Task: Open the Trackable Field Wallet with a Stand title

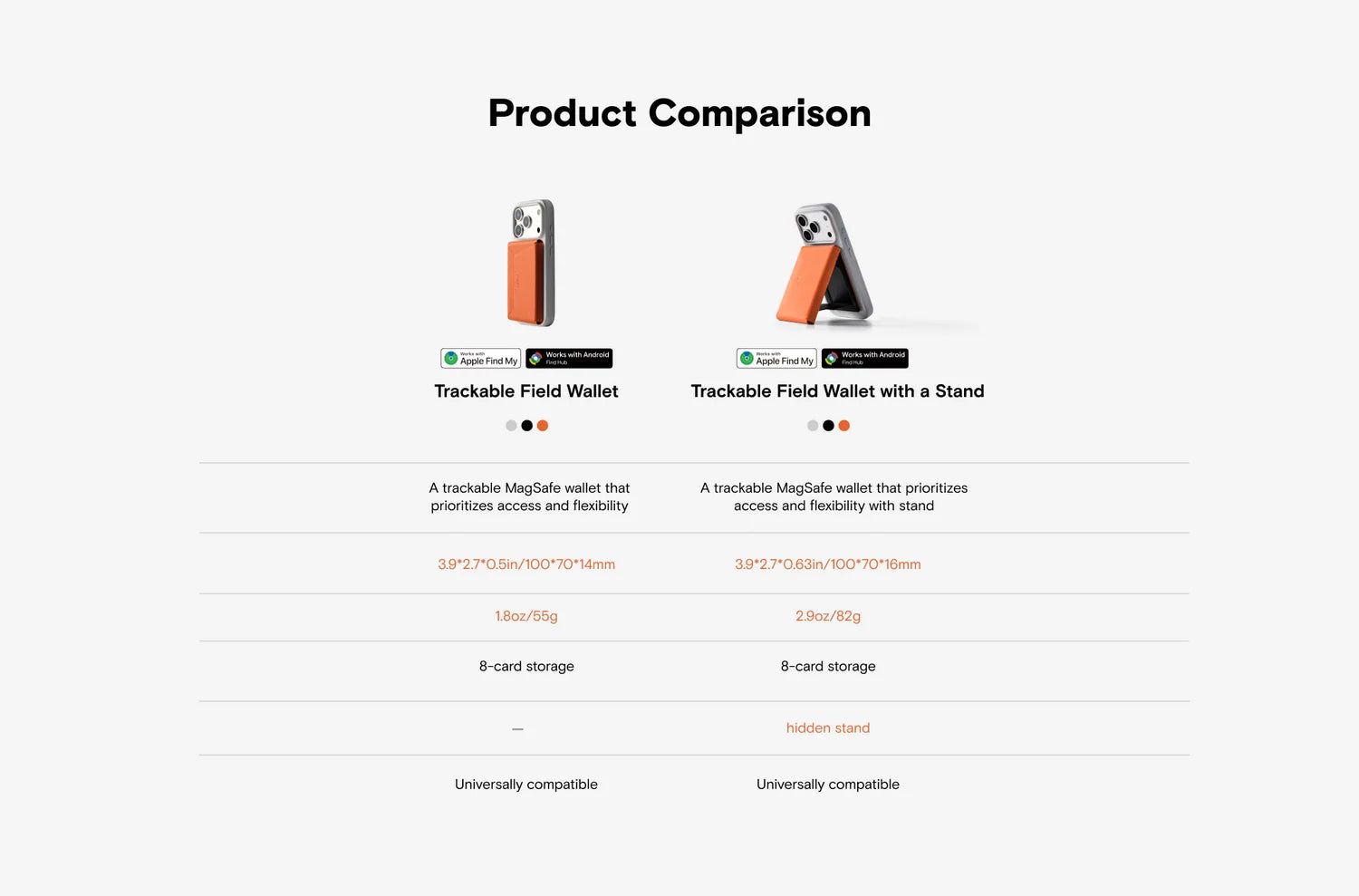Action: tap(837, 391)
